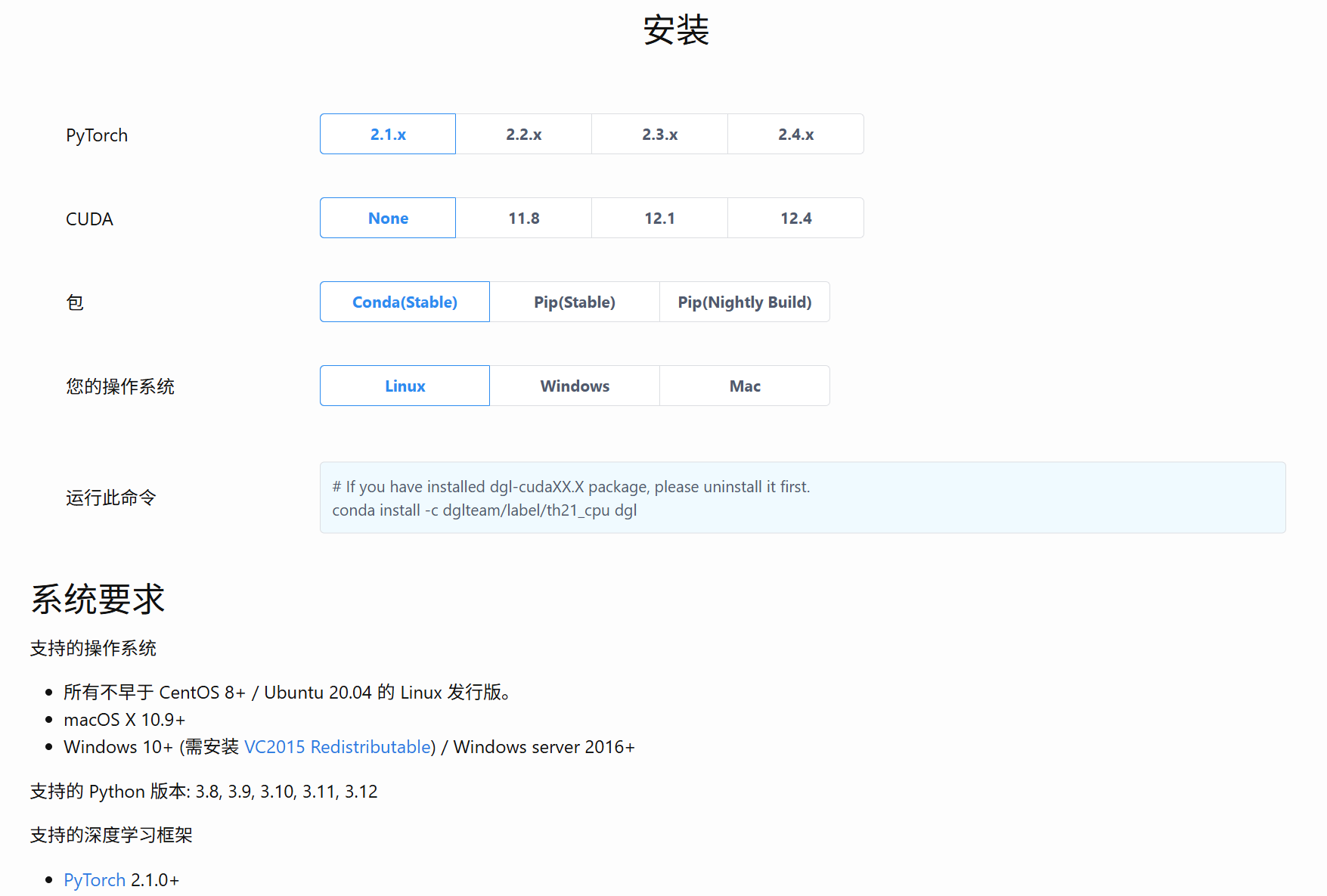This screenshot has height=896, width=1327.
Task: Choose CUDA version 12.1
Action: click(x=660, y=218)
